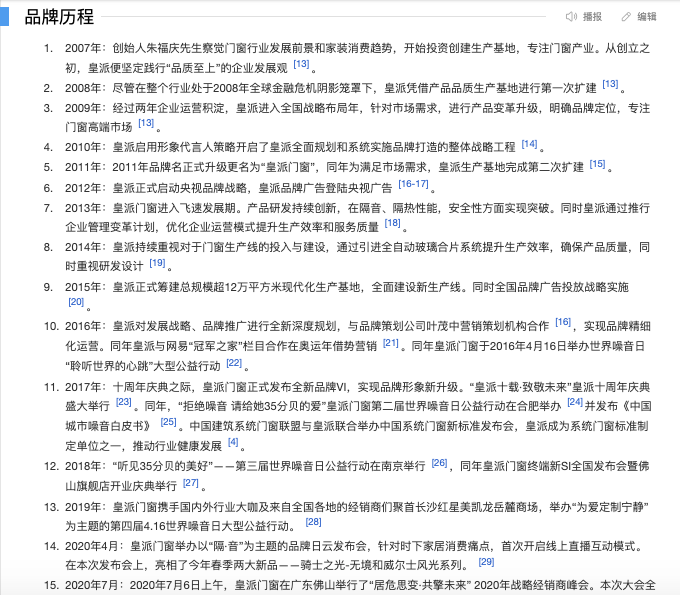This screenshot has width=680, height=595.
Task: Click the 播报 speaker icon
Action: click(x=571, y=16)
